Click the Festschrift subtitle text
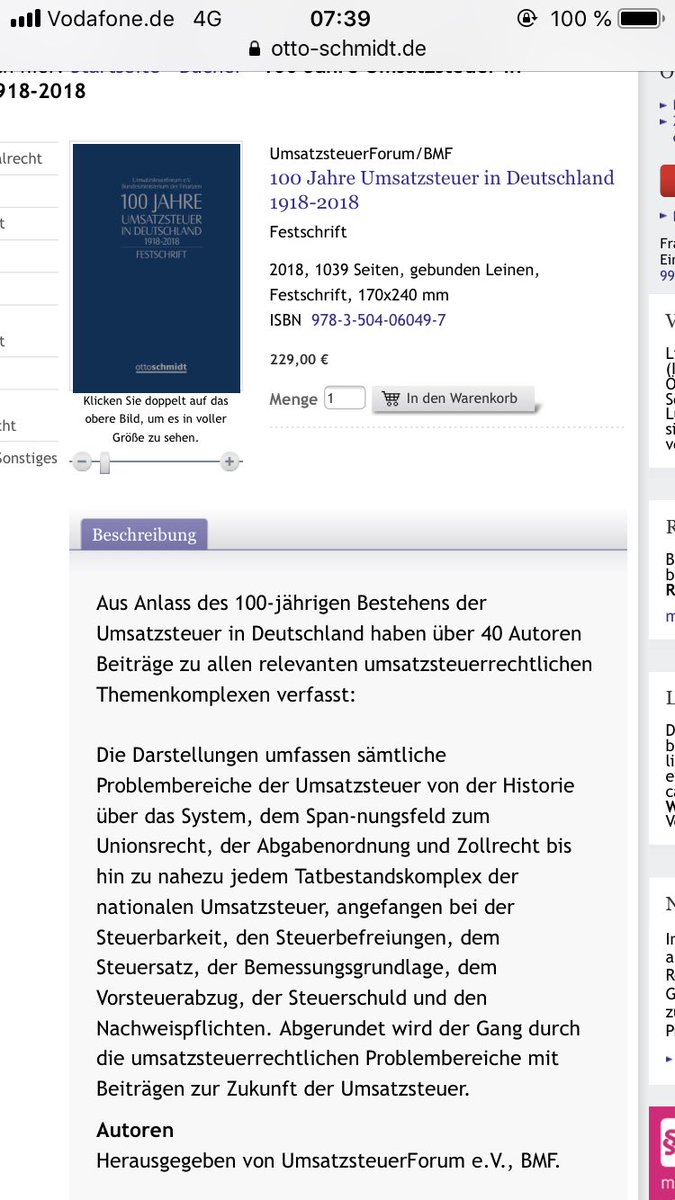Screen dimensions: 675x1200 (308, 232)
